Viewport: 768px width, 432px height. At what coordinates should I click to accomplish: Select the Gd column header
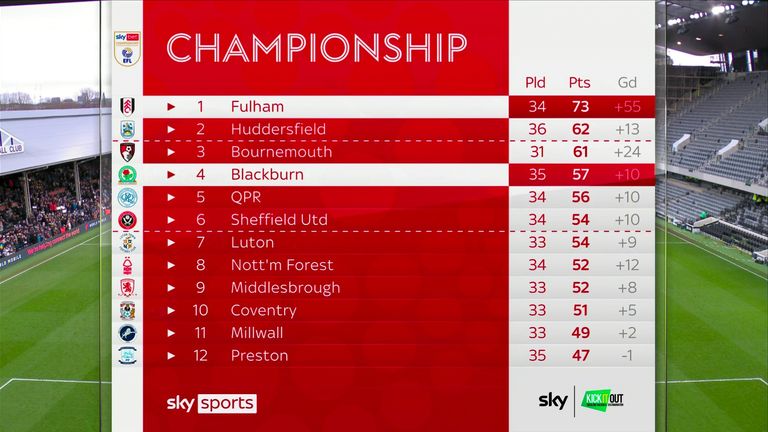point(627,82)
